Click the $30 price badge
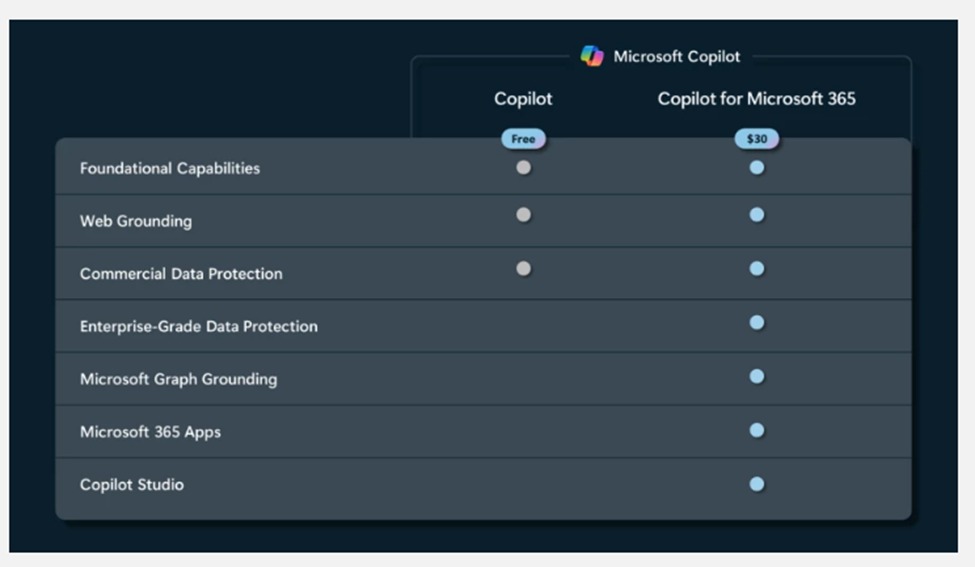Image resolution: width=975 pixels, height=567 pixels. (756, 139)
